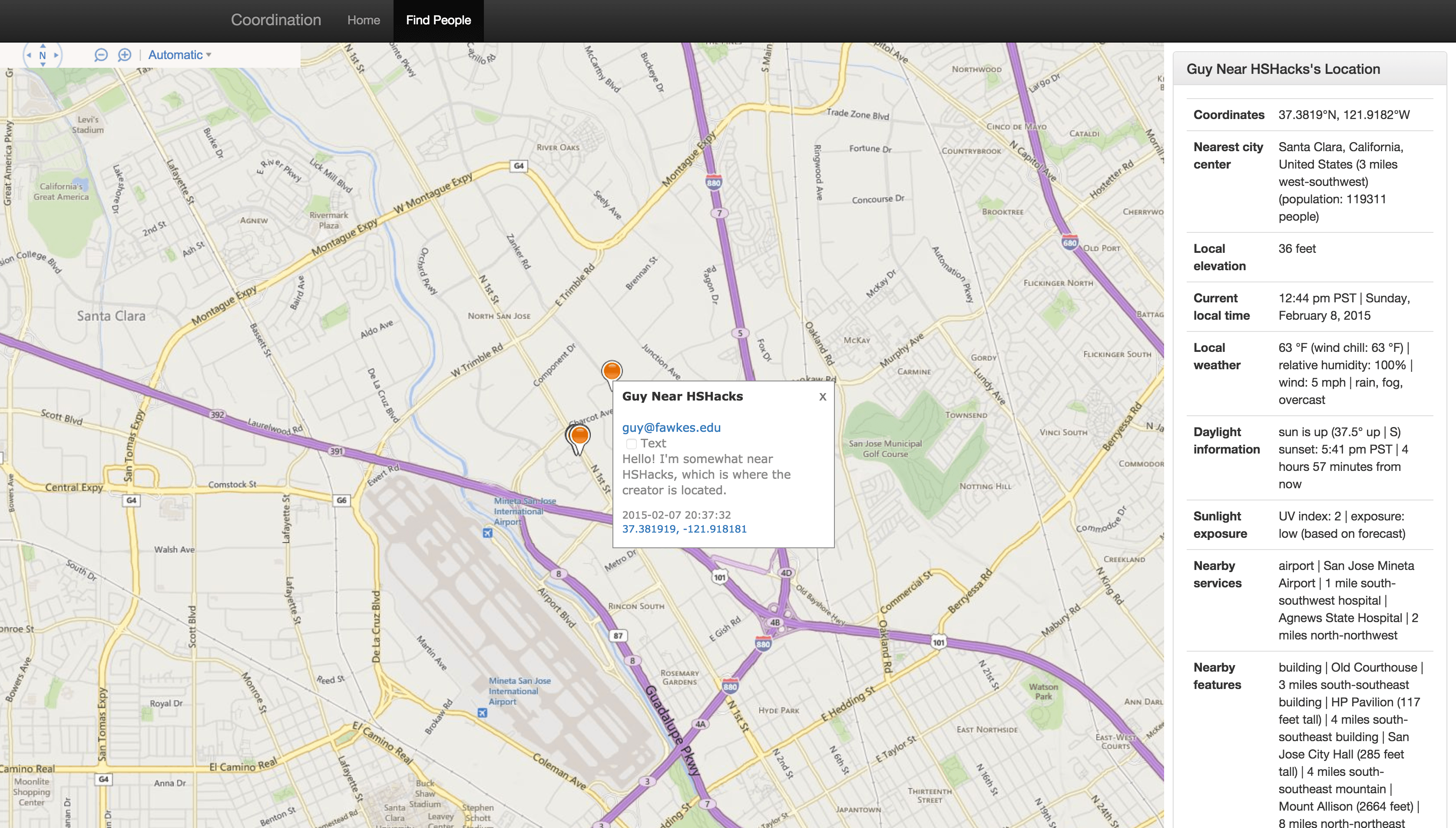
Task: Pan map up with compass arrow
Action: (43, 46)
